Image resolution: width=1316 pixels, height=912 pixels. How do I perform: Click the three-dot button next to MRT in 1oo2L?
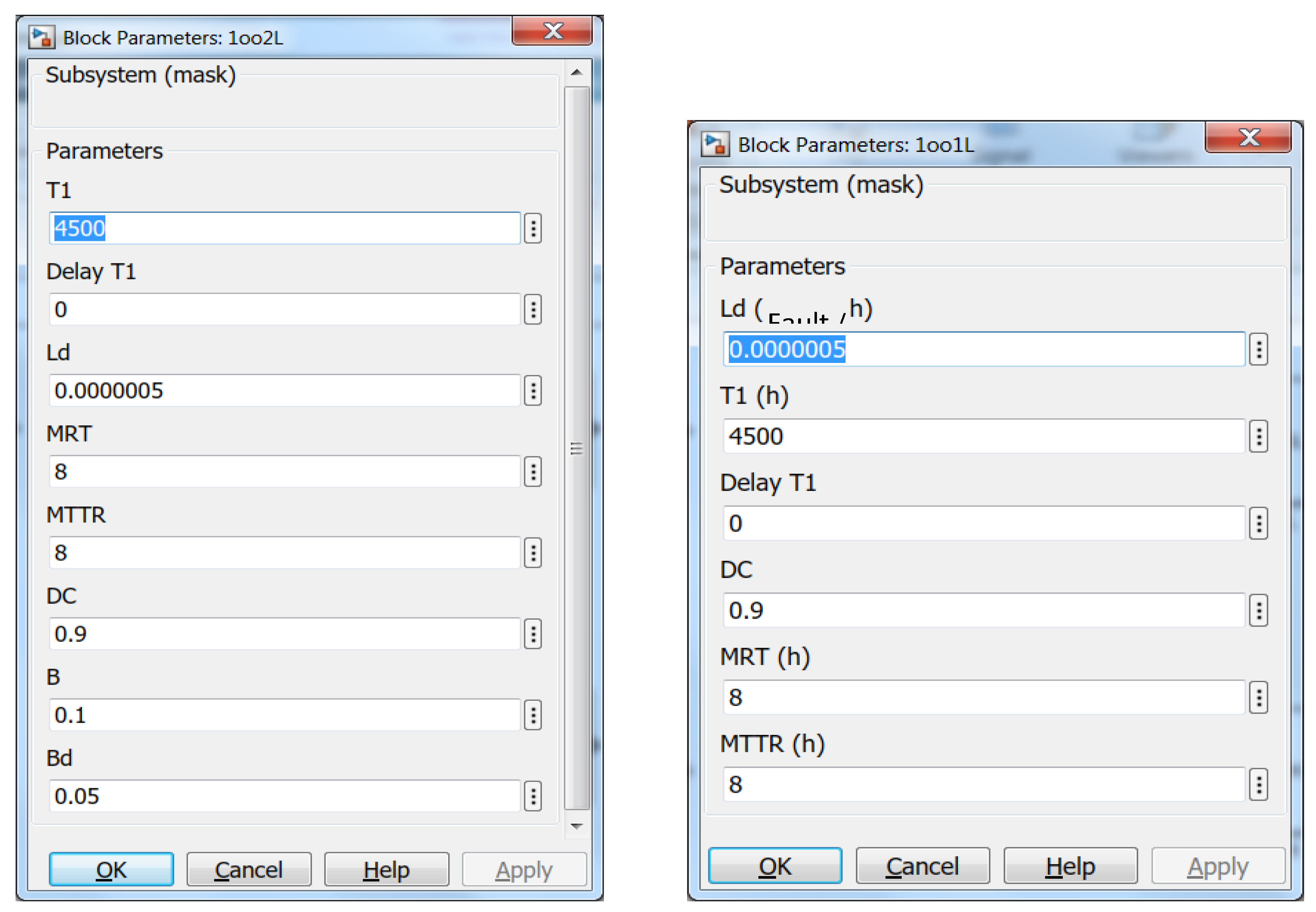[533, 472]
